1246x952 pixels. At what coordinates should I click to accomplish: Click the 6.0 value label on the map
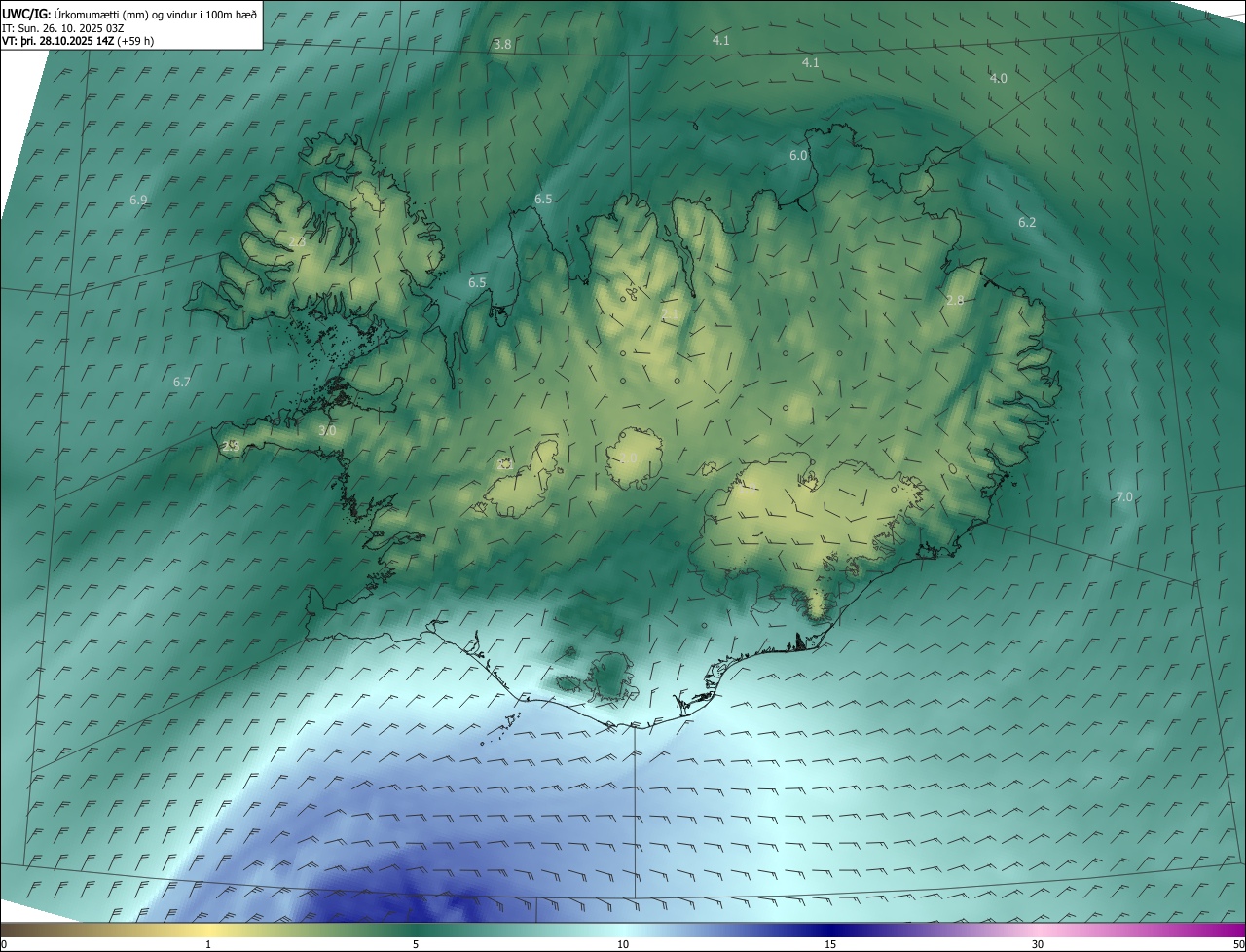798,156
